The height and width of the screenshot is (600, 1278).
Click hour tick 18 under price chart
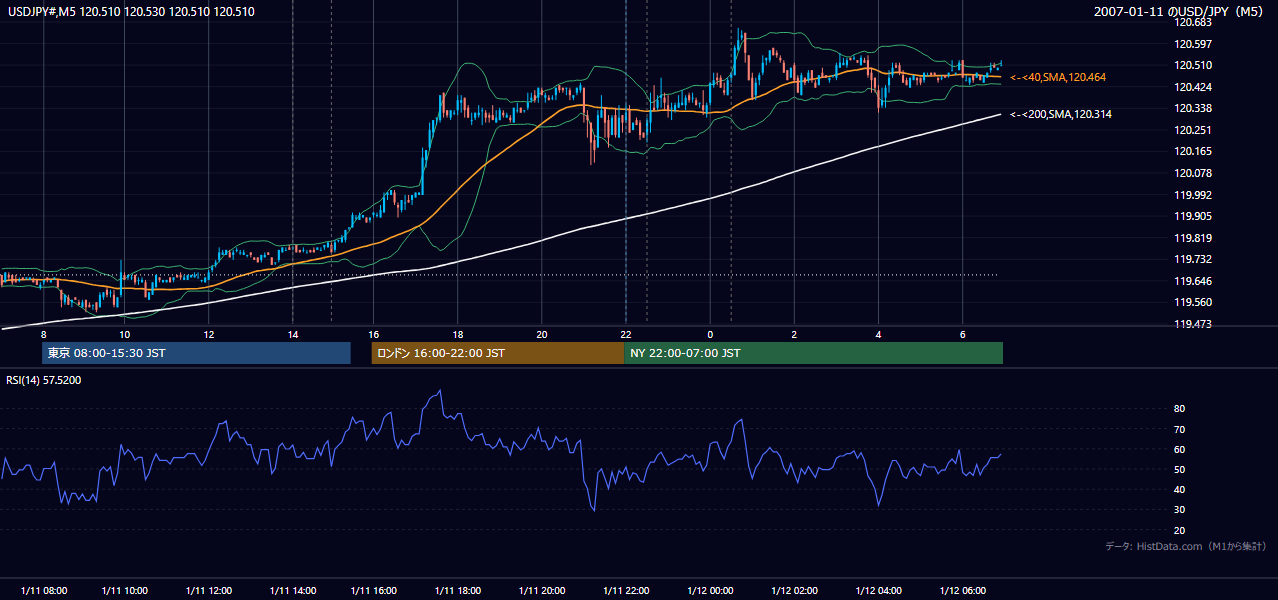click(457, 334)
